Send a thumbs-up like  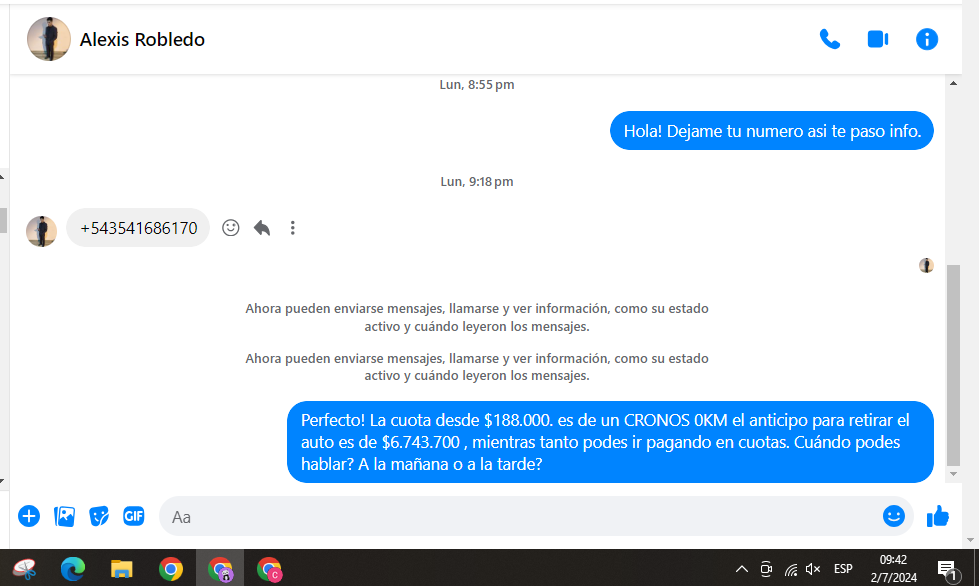(x=938, y=516)
